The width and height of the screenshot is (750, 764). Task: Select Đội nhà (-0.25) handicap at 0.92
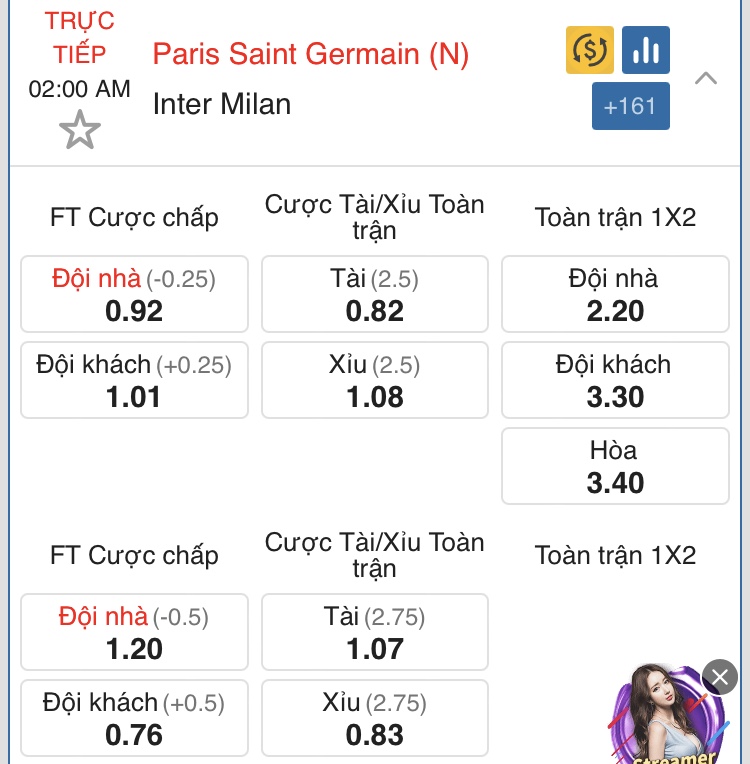coord(135,294)
